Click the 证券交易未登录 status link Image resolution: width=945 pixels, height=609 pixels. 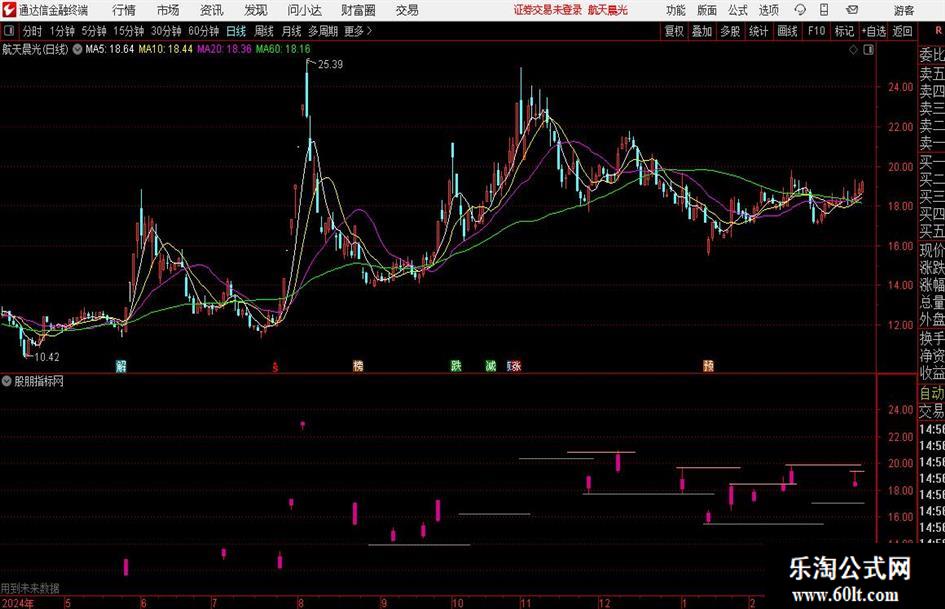click(548, 10)
